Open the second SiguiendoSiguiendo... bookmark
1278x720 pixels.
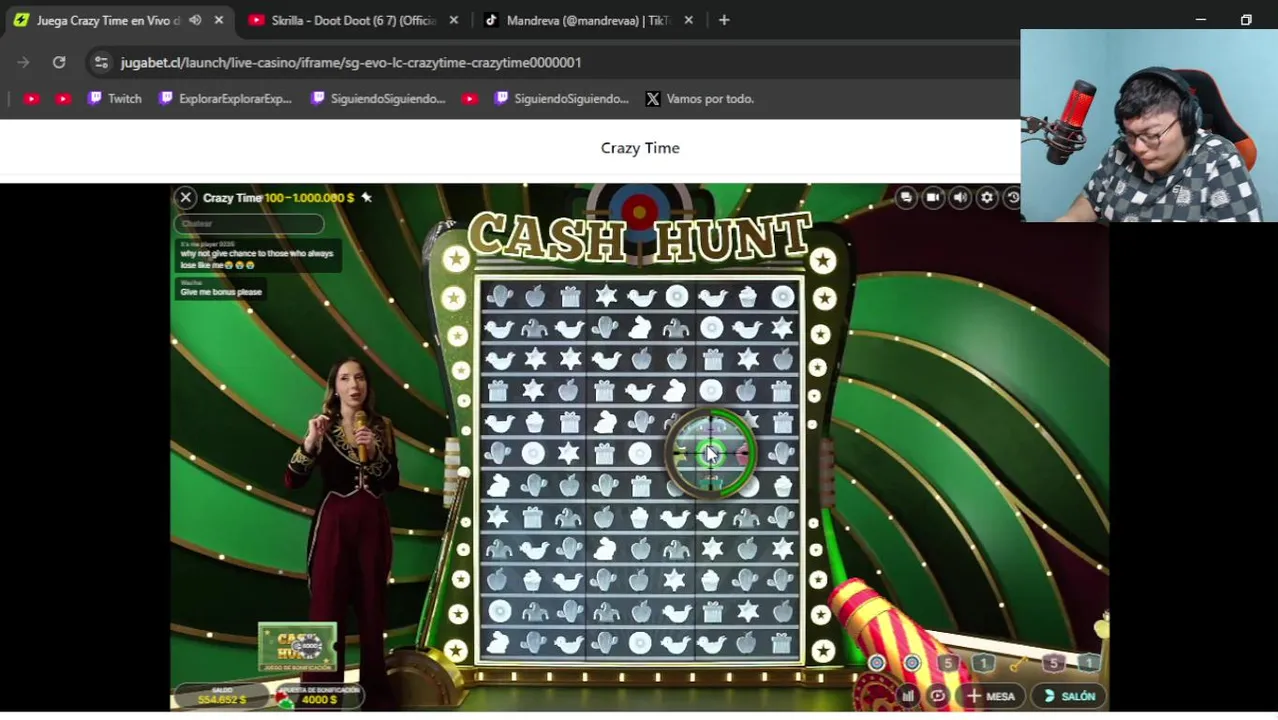point(561,99)
